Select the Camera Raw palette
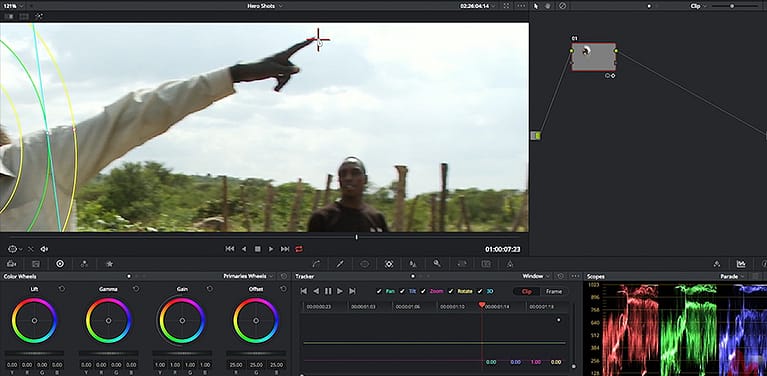 point(12,264)
